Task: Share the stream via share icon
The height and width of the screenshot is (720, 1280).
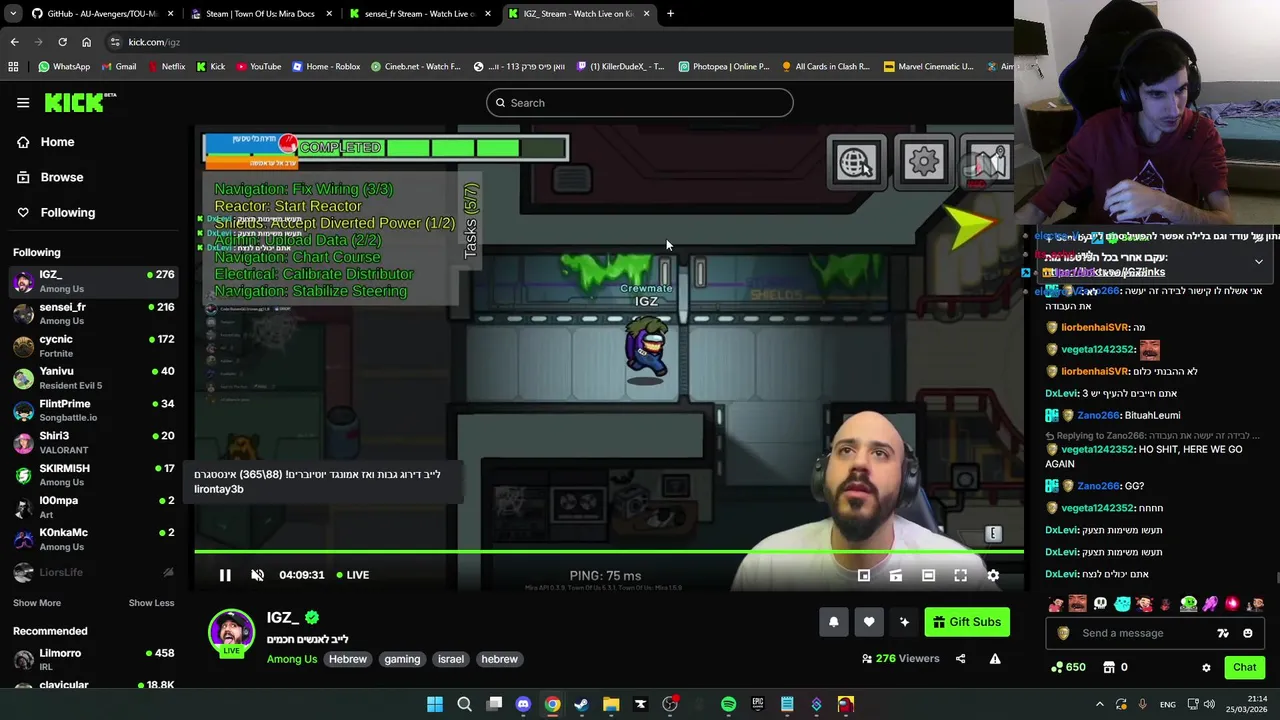Action: tap(960, 659)
